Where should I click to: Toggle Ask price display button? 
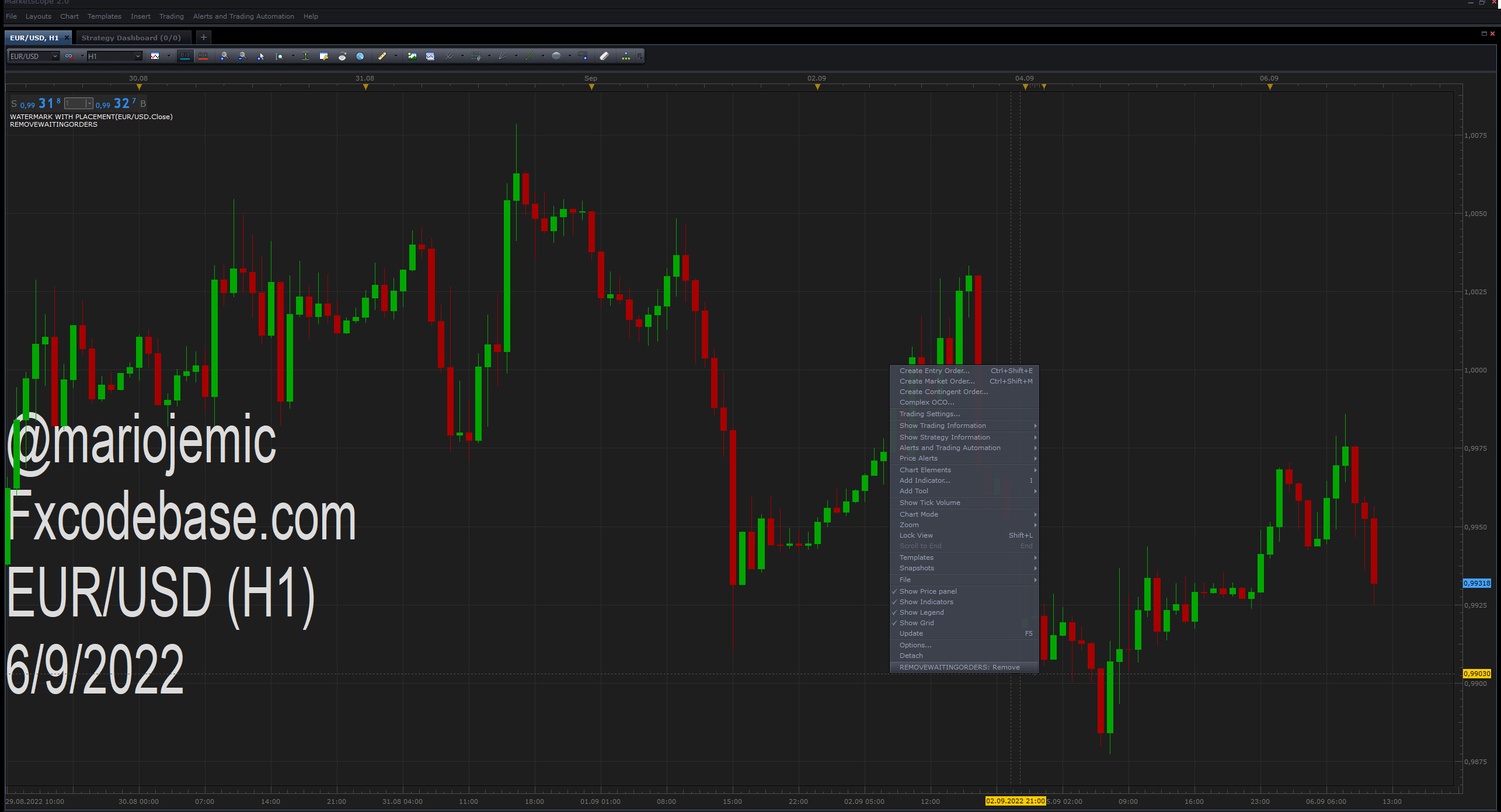(x=203, y=57)
